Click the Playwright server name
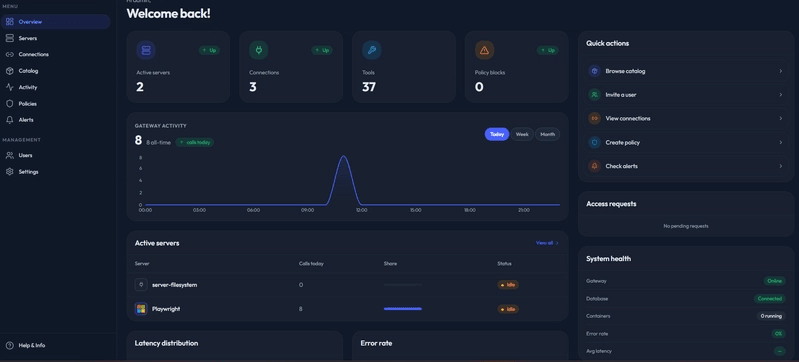 166,309
